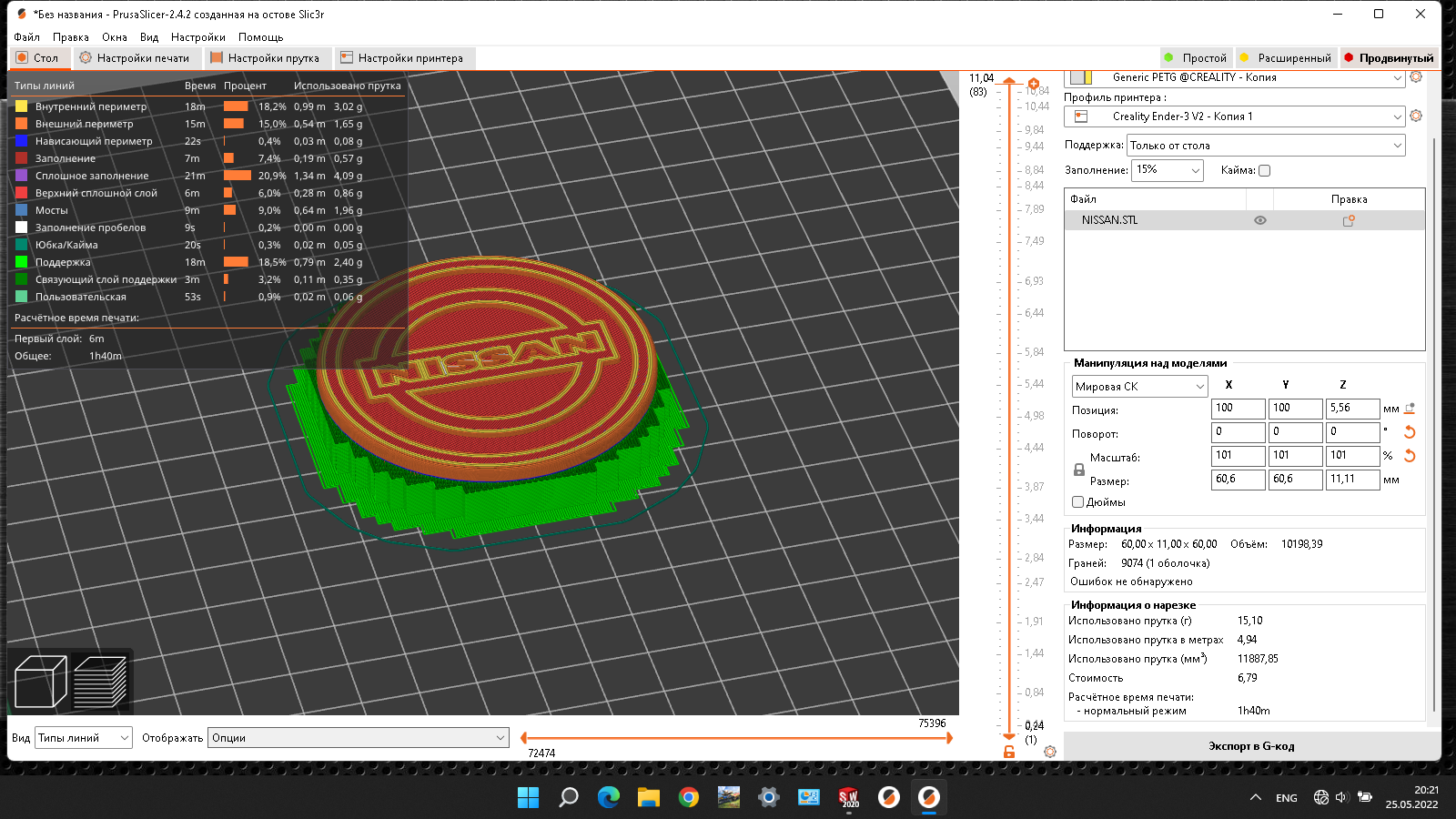Select Продвинутый mode
Image resolution: width=1456 pixels, height=819 pixels.
click(1389, 57)
